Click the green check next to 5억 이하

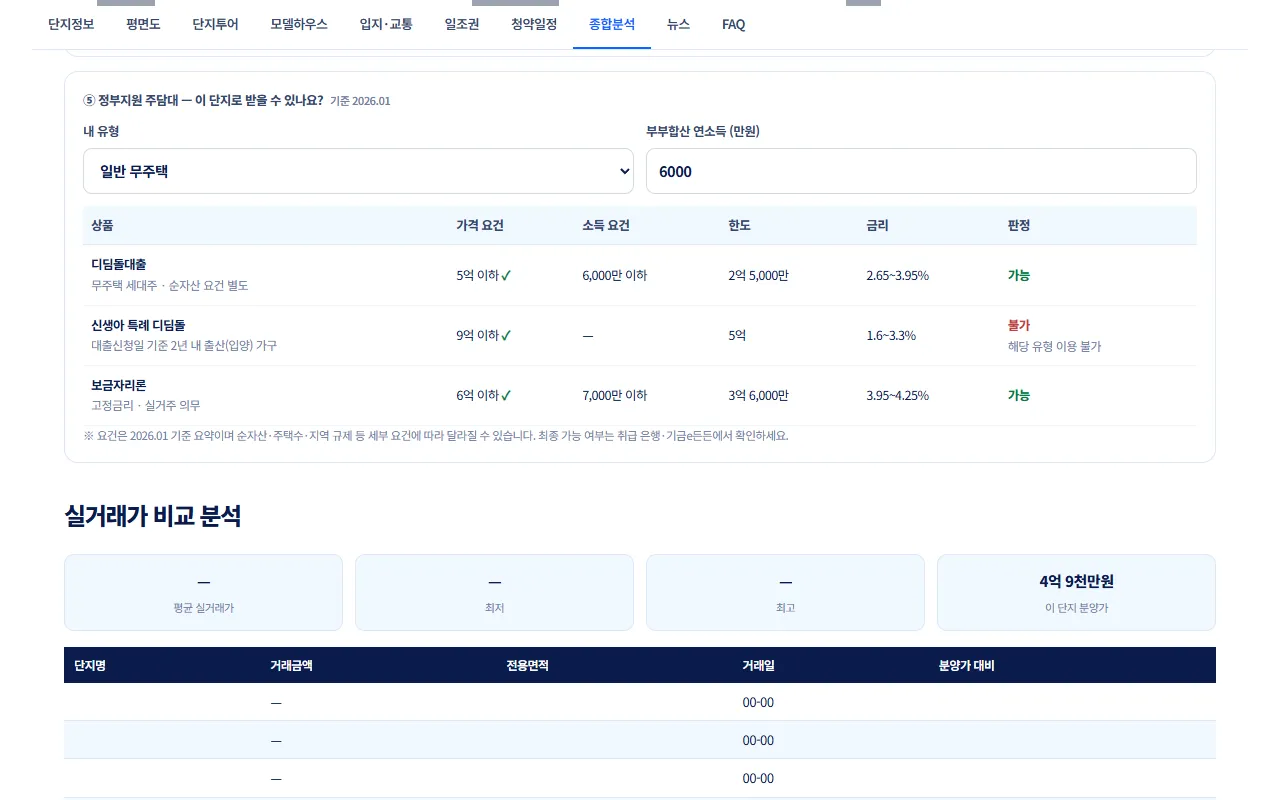click(x=506, y=276)
